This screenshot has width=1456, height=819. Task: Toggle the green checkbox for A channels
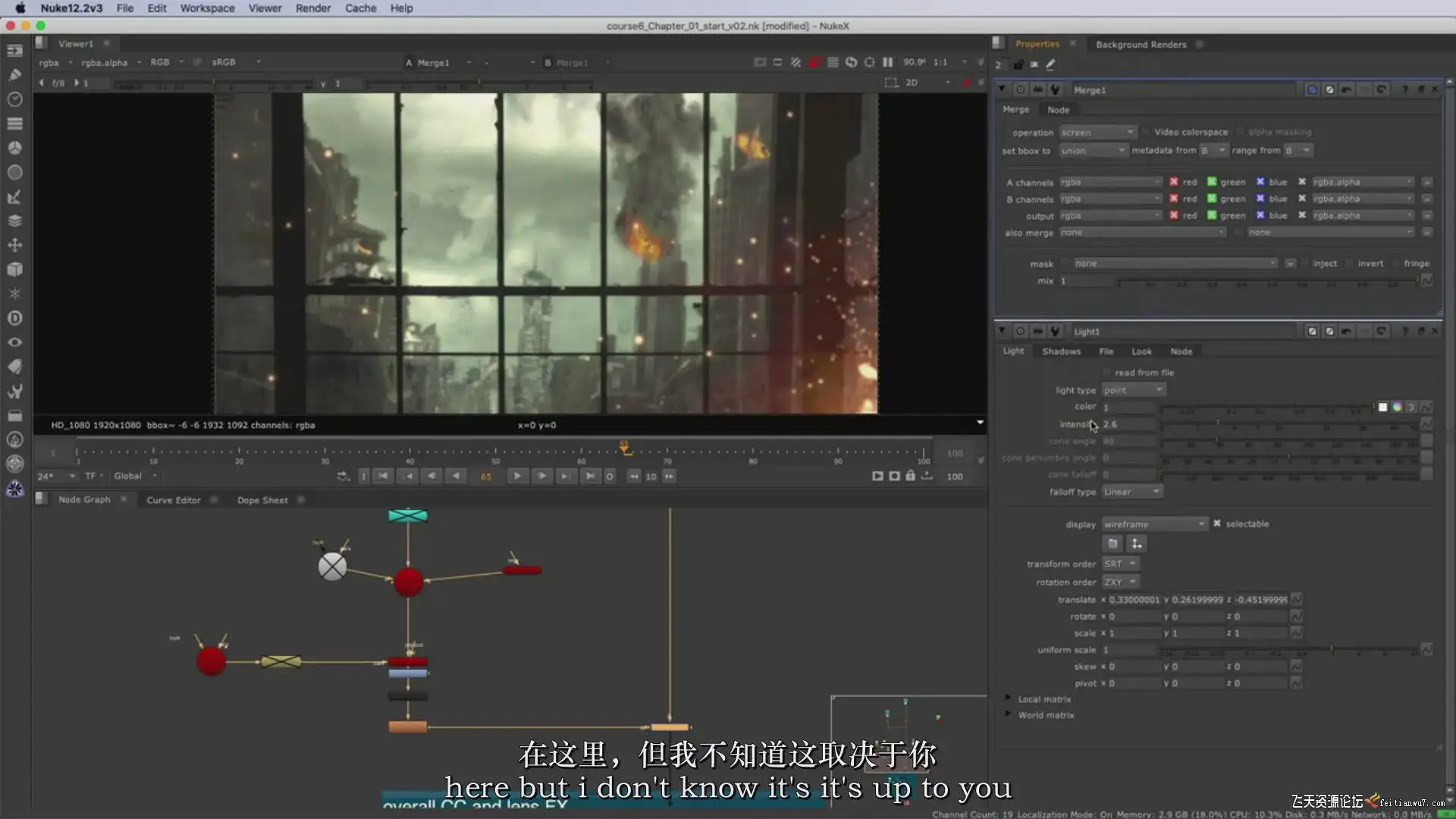1212,182
